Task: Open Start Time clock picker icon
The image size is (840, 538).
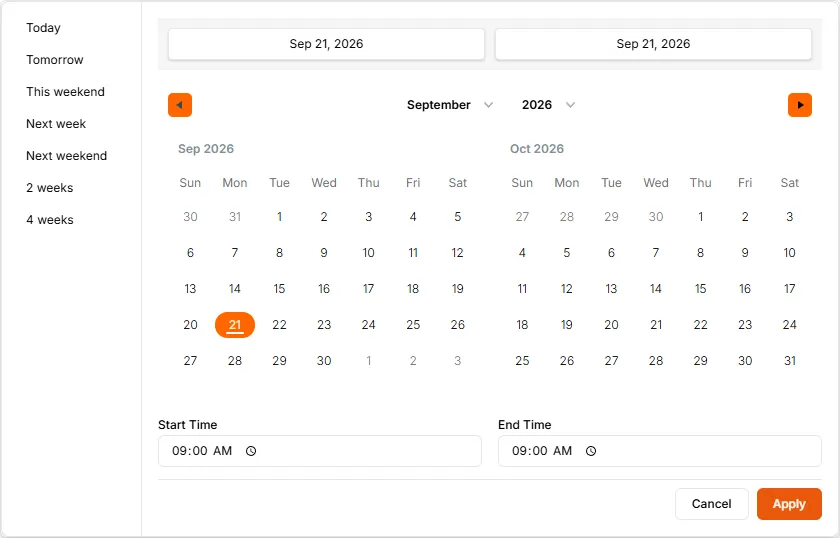Action: pyautogui.click(x=251, y=451)
